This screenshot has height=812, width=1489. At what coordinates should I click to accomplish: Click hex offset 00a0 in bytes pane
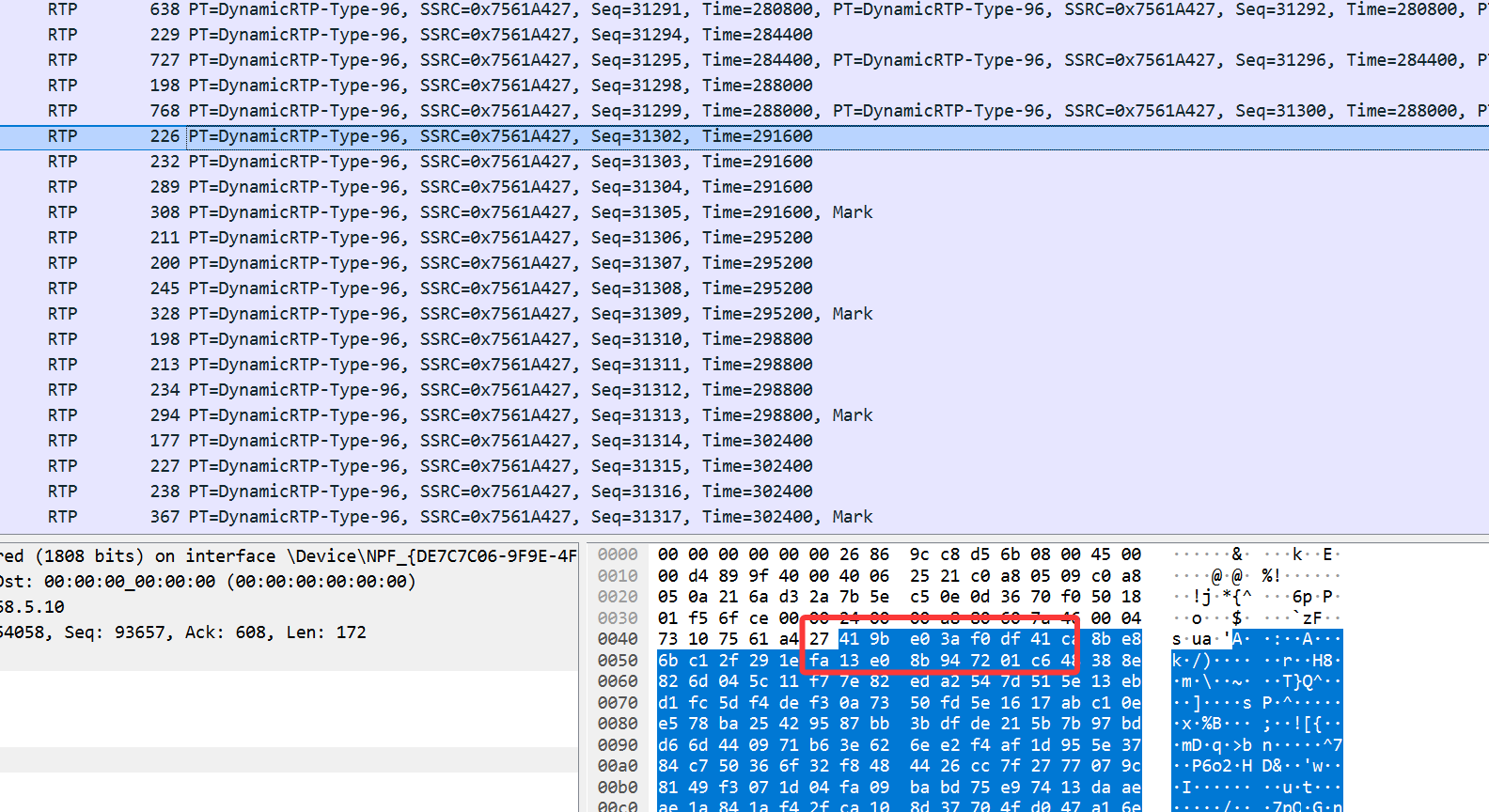(618, 766)
